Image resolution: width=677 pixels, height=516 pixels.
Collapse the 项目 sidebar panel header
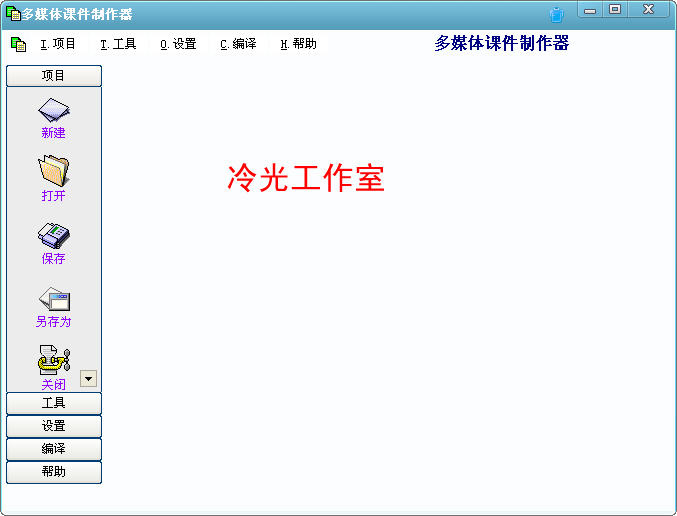[x=54, y=76]
